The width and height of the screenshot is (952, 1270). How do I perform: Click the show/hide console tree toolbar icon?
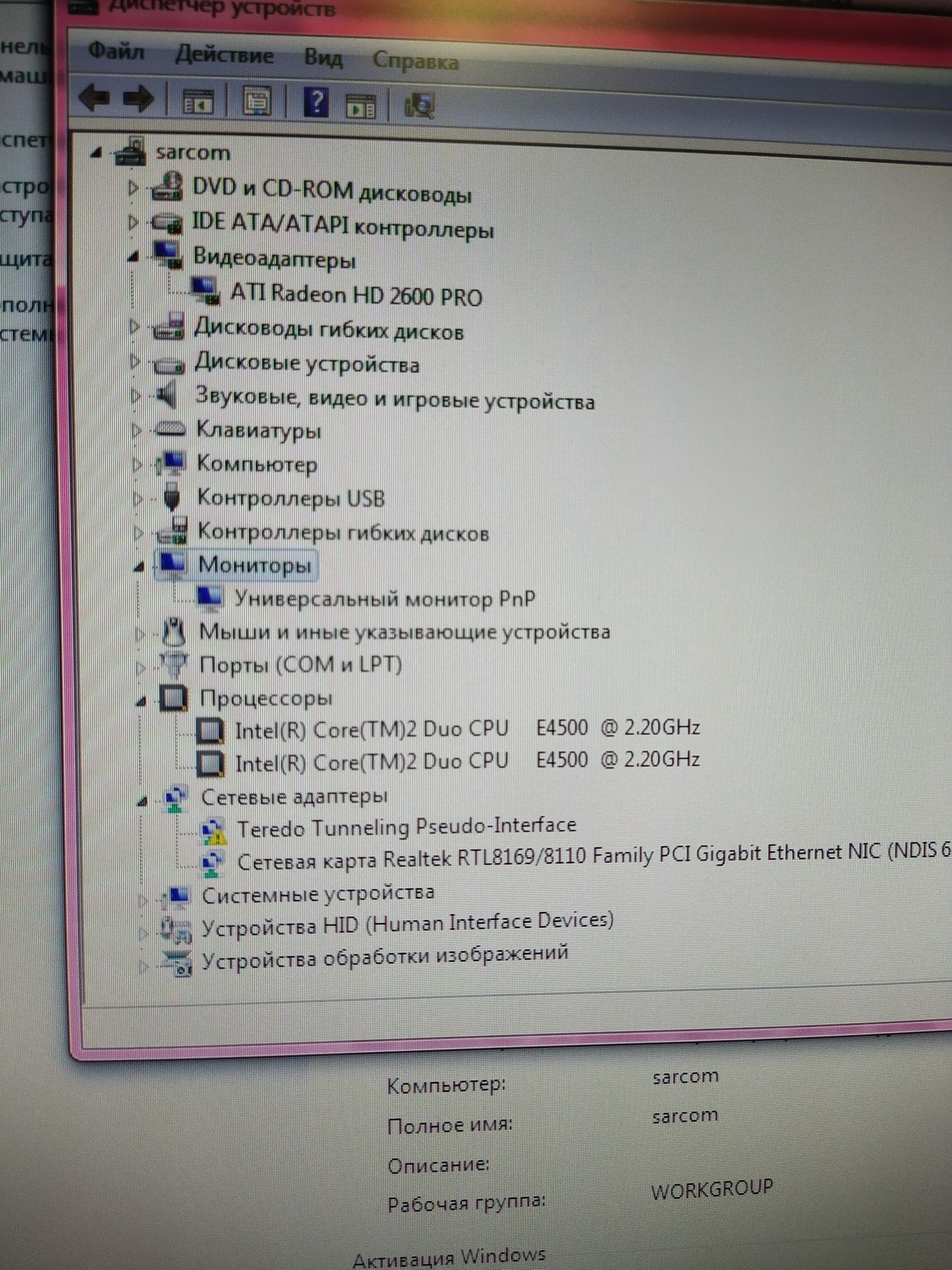[x=199, y=101]
